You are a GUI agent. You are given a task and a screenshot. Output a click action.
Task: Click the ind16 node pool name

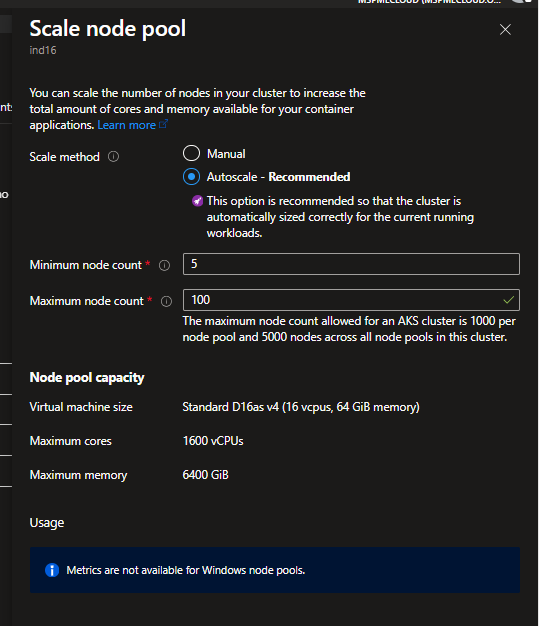pyautogui.click(x=43, y=50)
